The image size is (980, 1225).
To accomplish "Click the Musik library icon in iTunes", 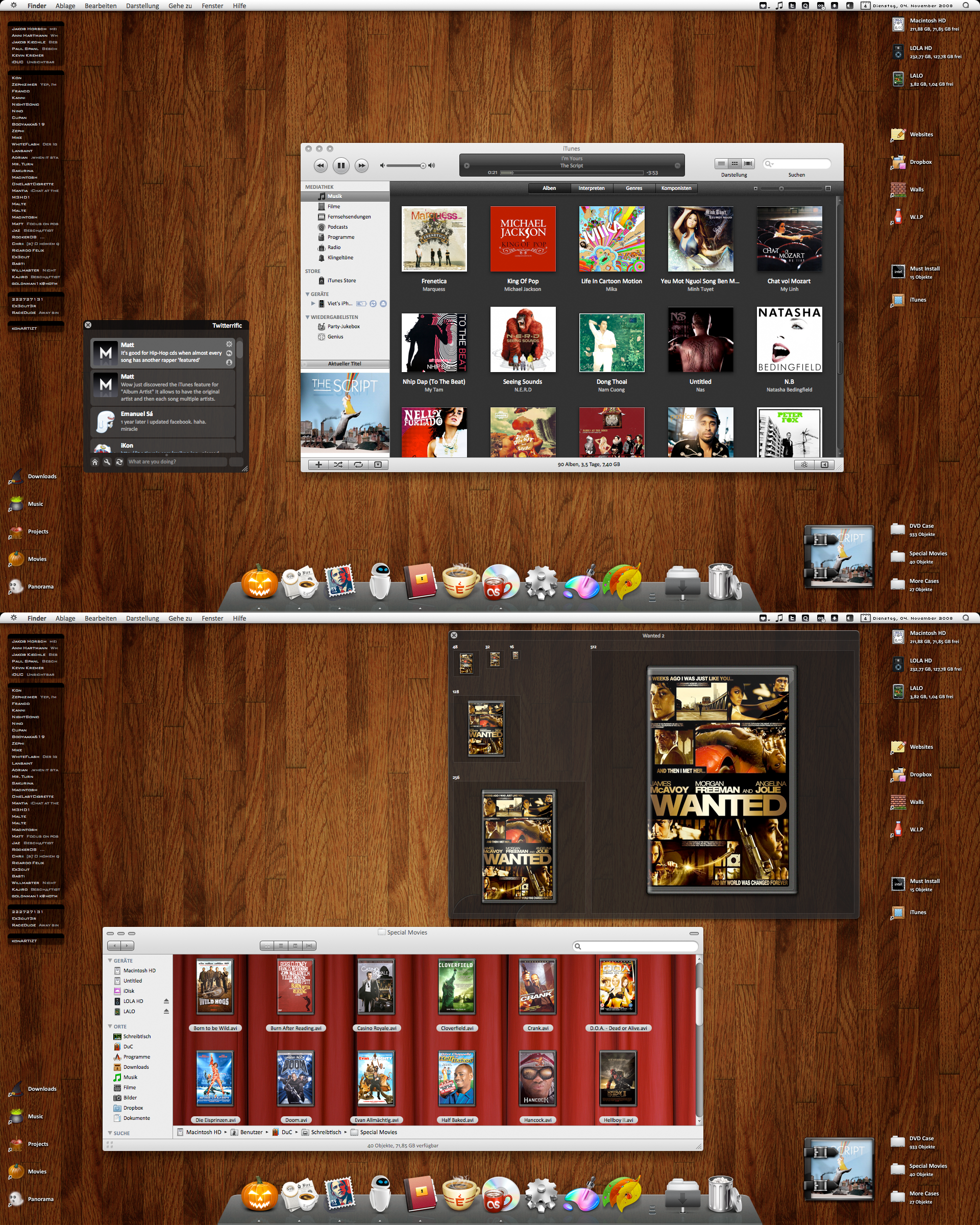I will [x=322, y=196].
